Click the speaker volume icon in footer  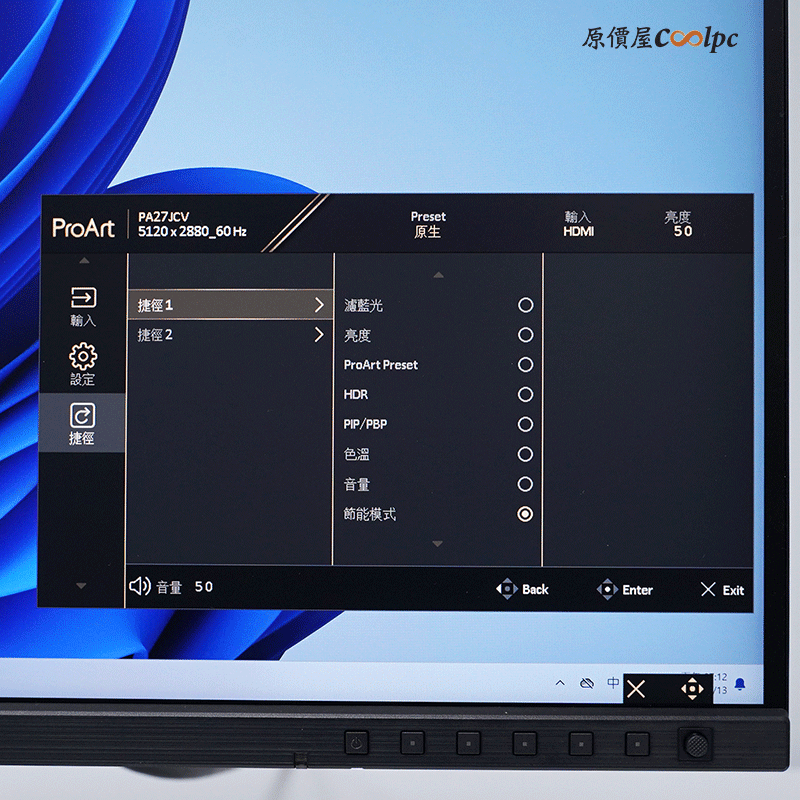click(x=140, y=586)
